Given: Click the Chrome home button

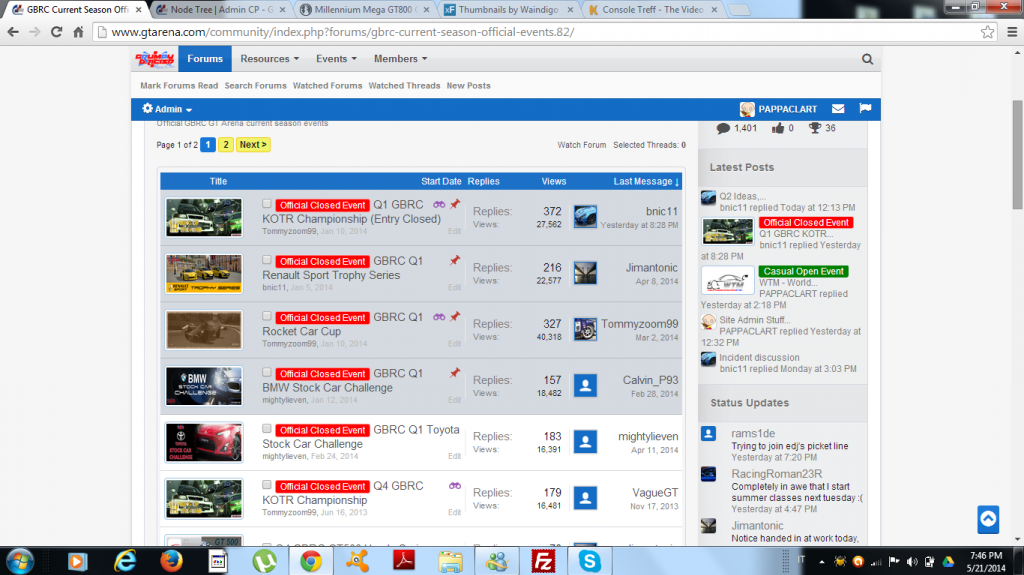Looking at the screenshot, I should pos(78,32).
